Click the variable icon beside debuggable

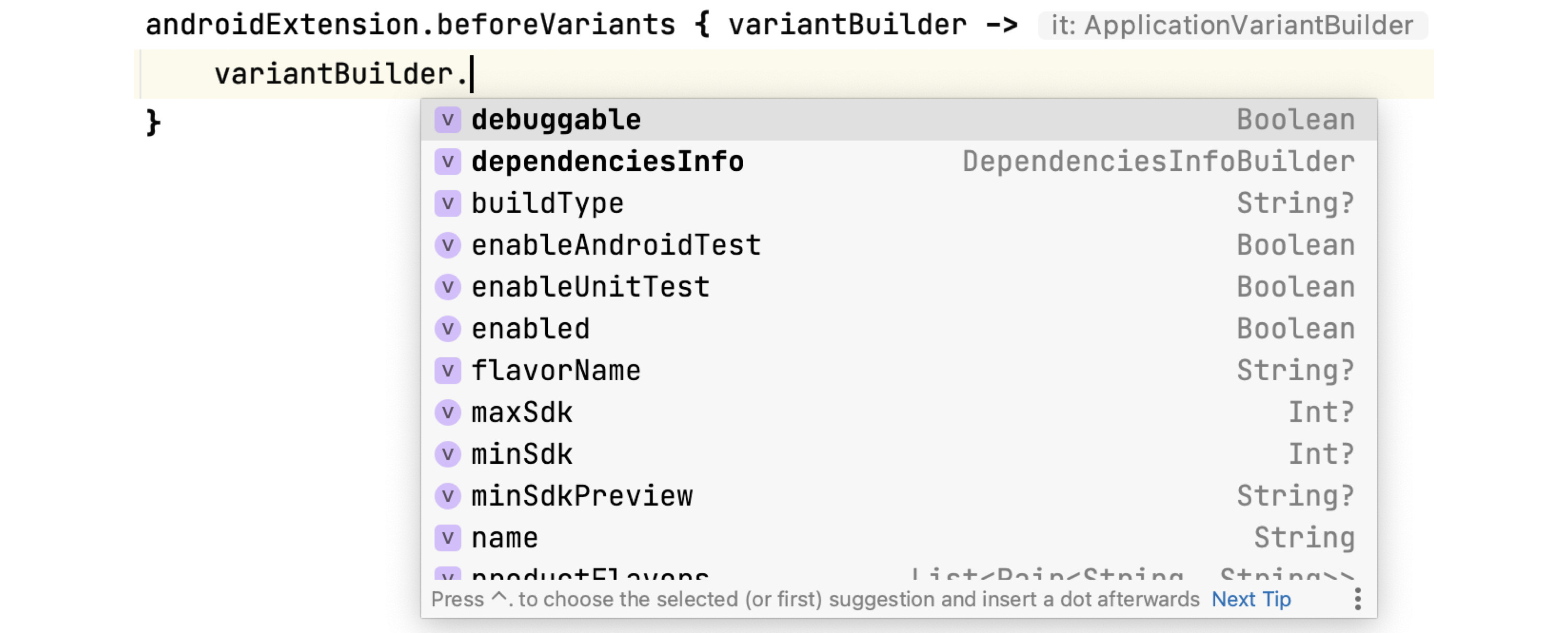[448, 120]
